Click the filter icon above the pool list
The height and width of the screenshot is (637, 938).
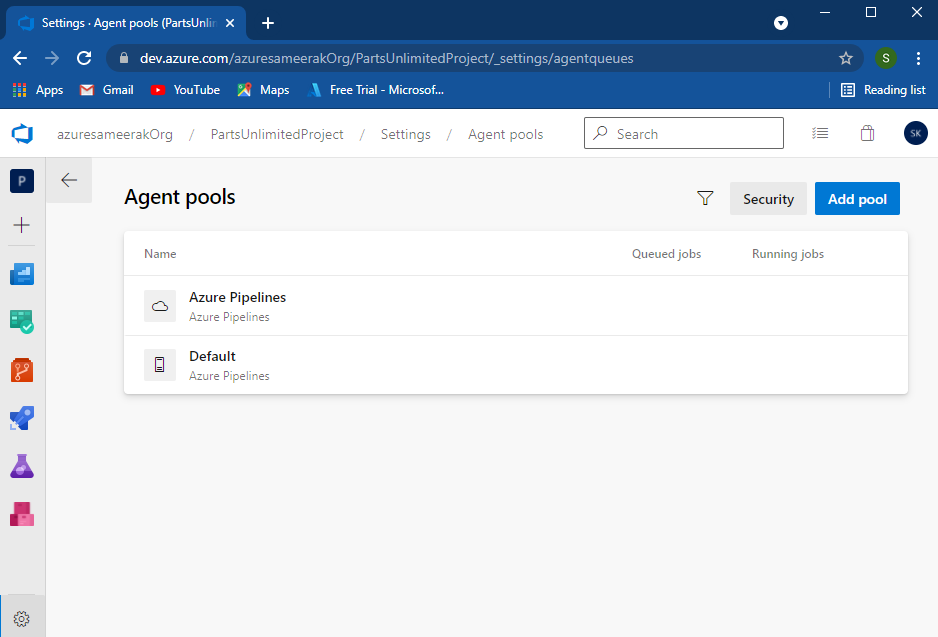click(x=705, y=198)
